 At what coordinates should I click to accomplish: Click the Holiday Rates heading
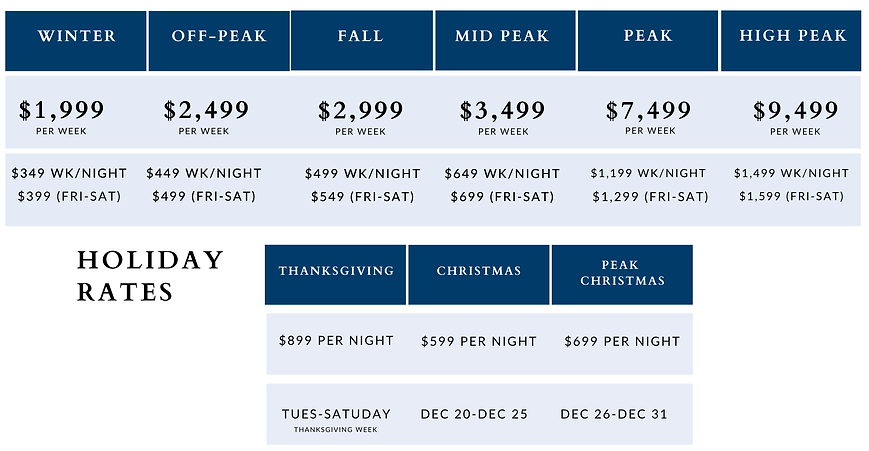(150, 276)
